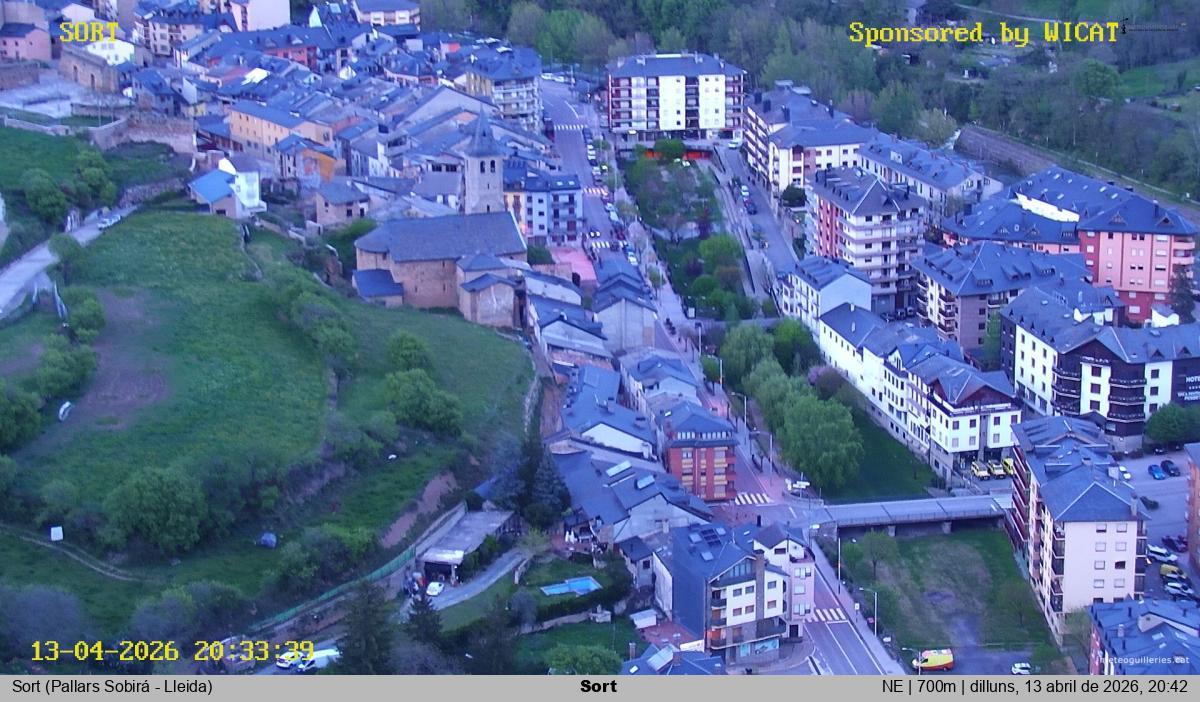Click the meteoguilleries.cat watermark

(1143, 660)
